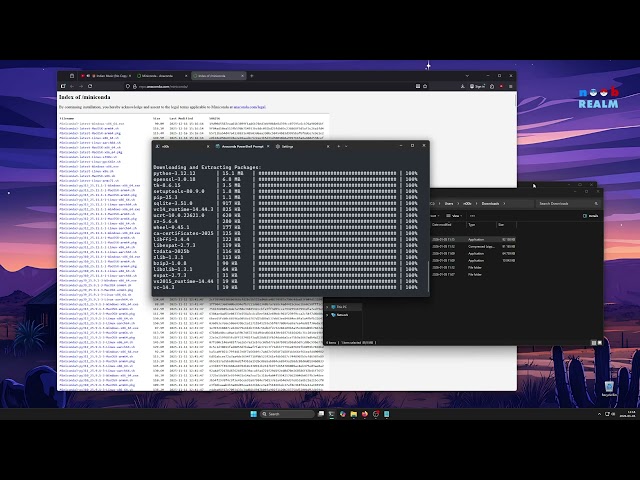The image size is (640, 480).
Task: Switch Explorer to large thumbnails view icon
Action: pyautogui.click(x=600, y=343)
